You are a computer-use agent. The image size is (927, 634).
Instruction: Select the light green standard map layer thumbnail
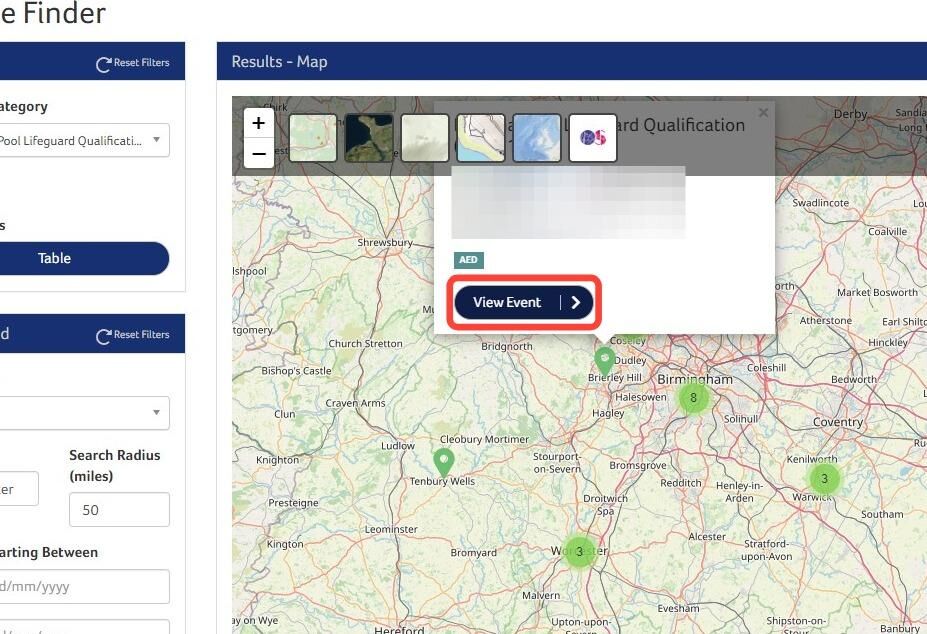click(313, 138)
